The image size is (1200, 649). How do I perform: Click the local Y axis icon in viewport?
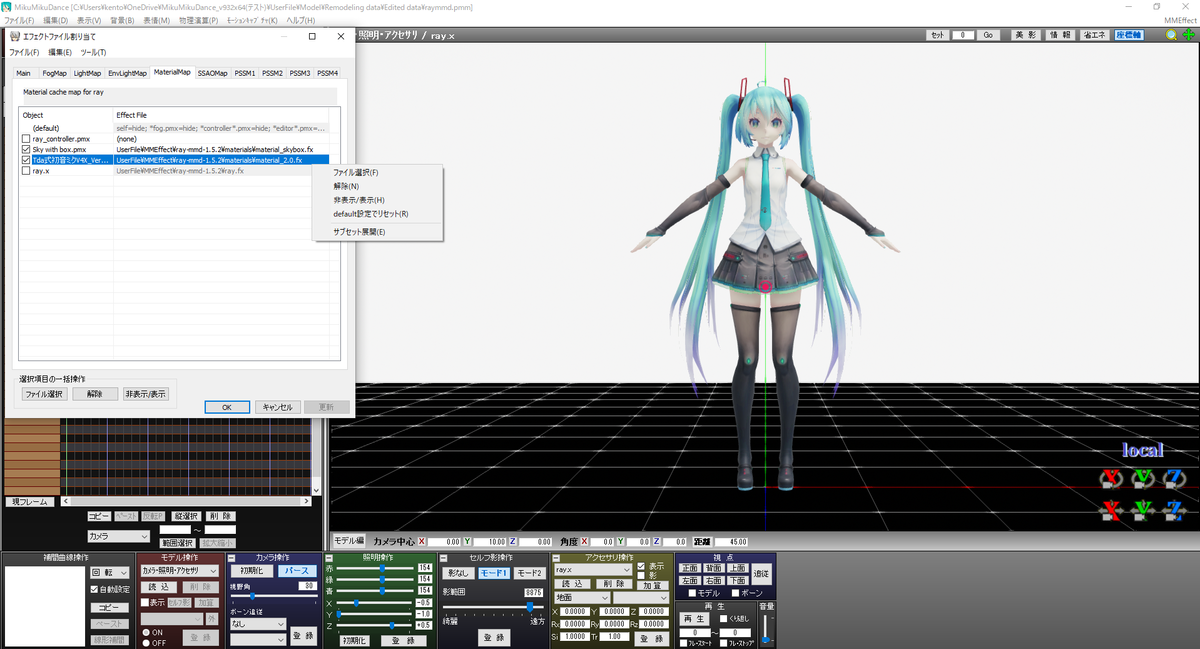click(1144, 477)
